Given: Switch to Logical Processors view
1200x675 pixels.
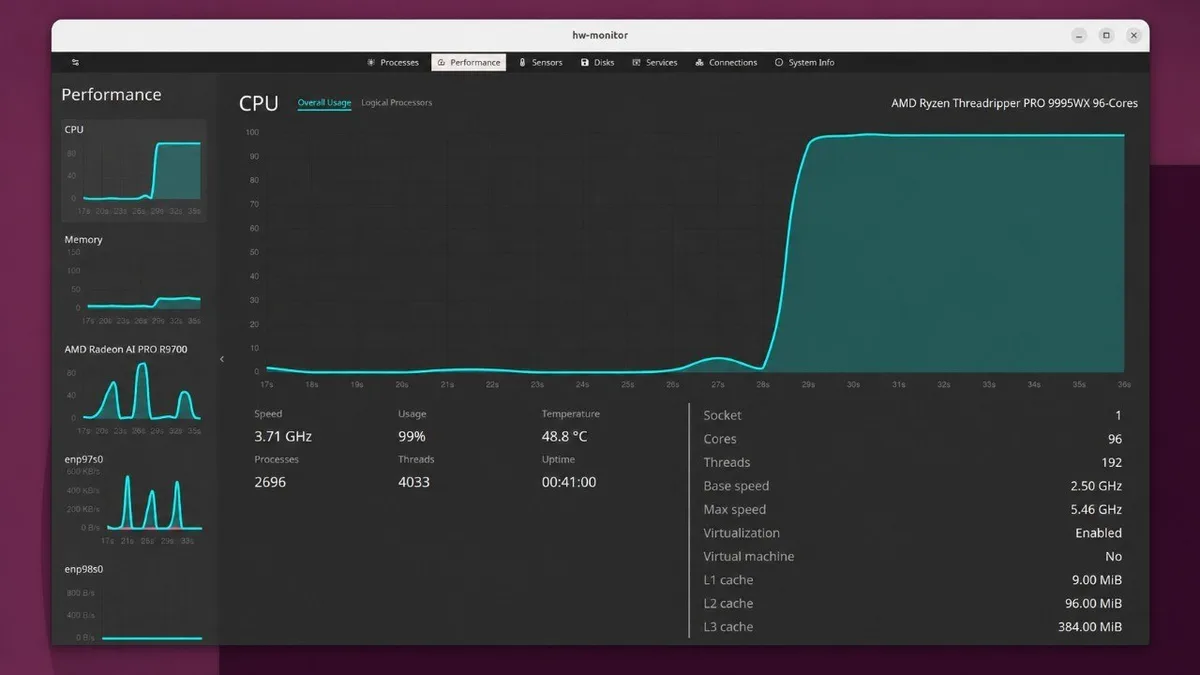Looking at the screenshot, I should point(397,103).
